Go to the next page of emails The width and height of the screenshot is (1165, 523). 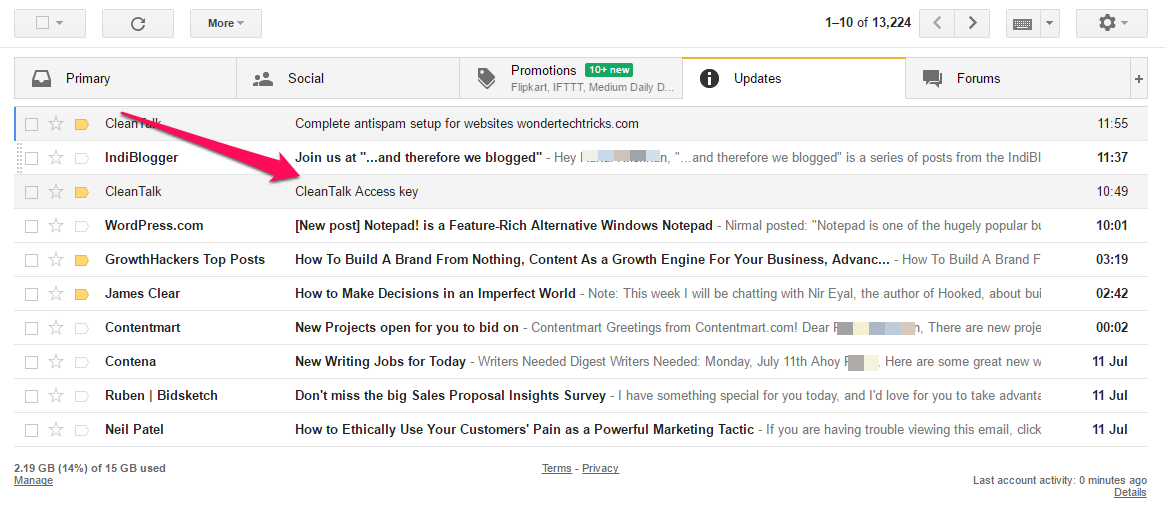pos(972,23)
